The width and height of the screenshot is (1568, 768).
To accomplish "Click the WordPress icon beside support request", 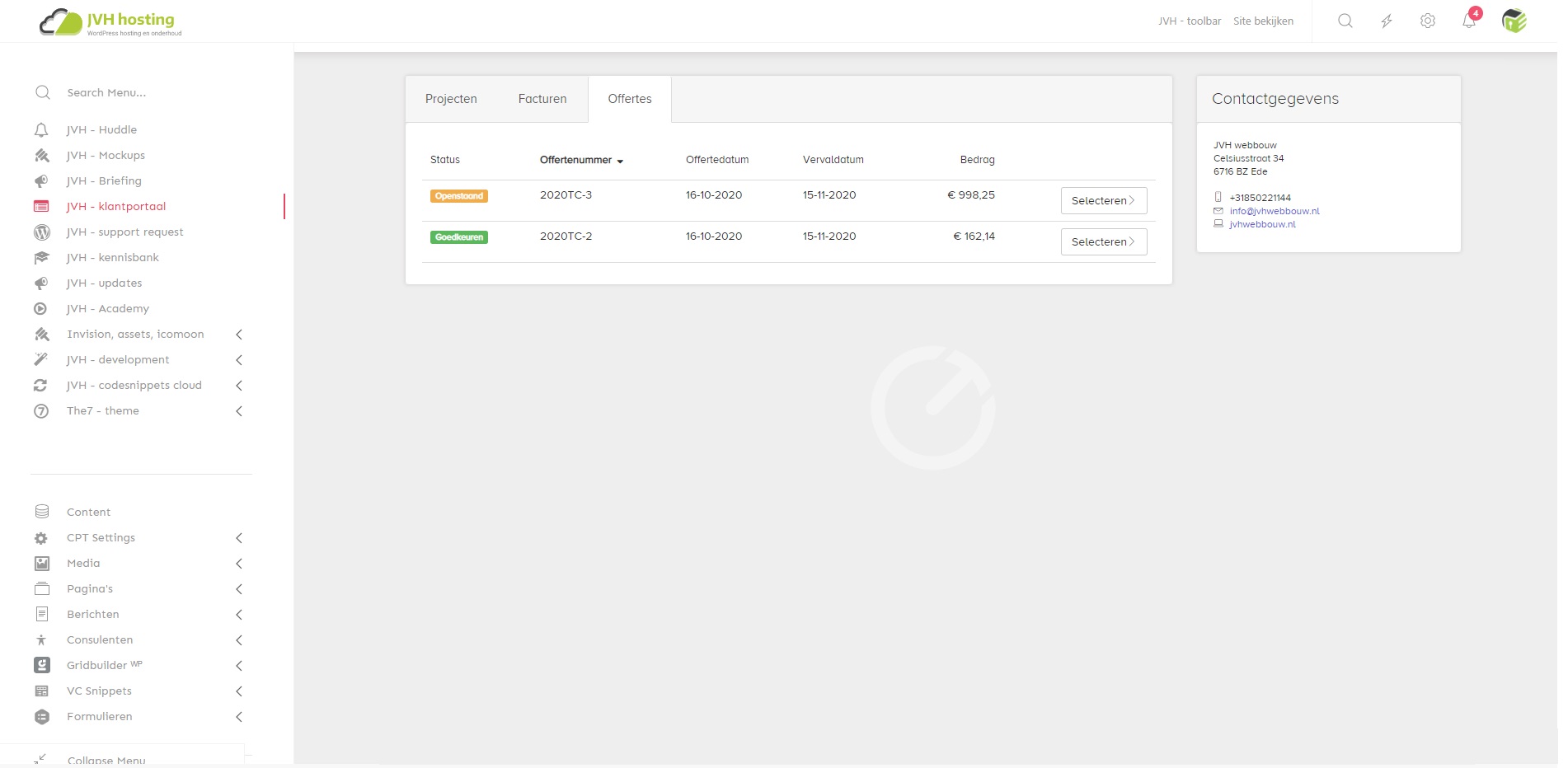I will pyautogui.click(x=41, y=232).
